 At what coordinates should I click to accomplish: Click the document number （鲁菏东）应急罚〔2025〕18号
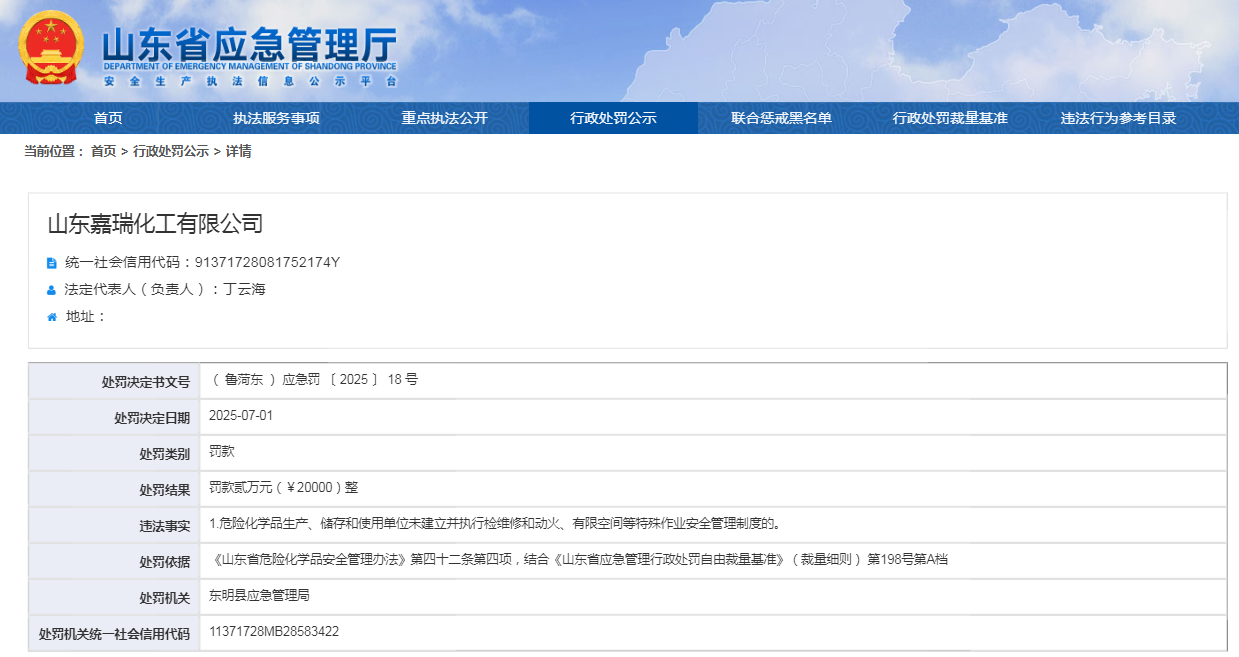tap(314, 380)
